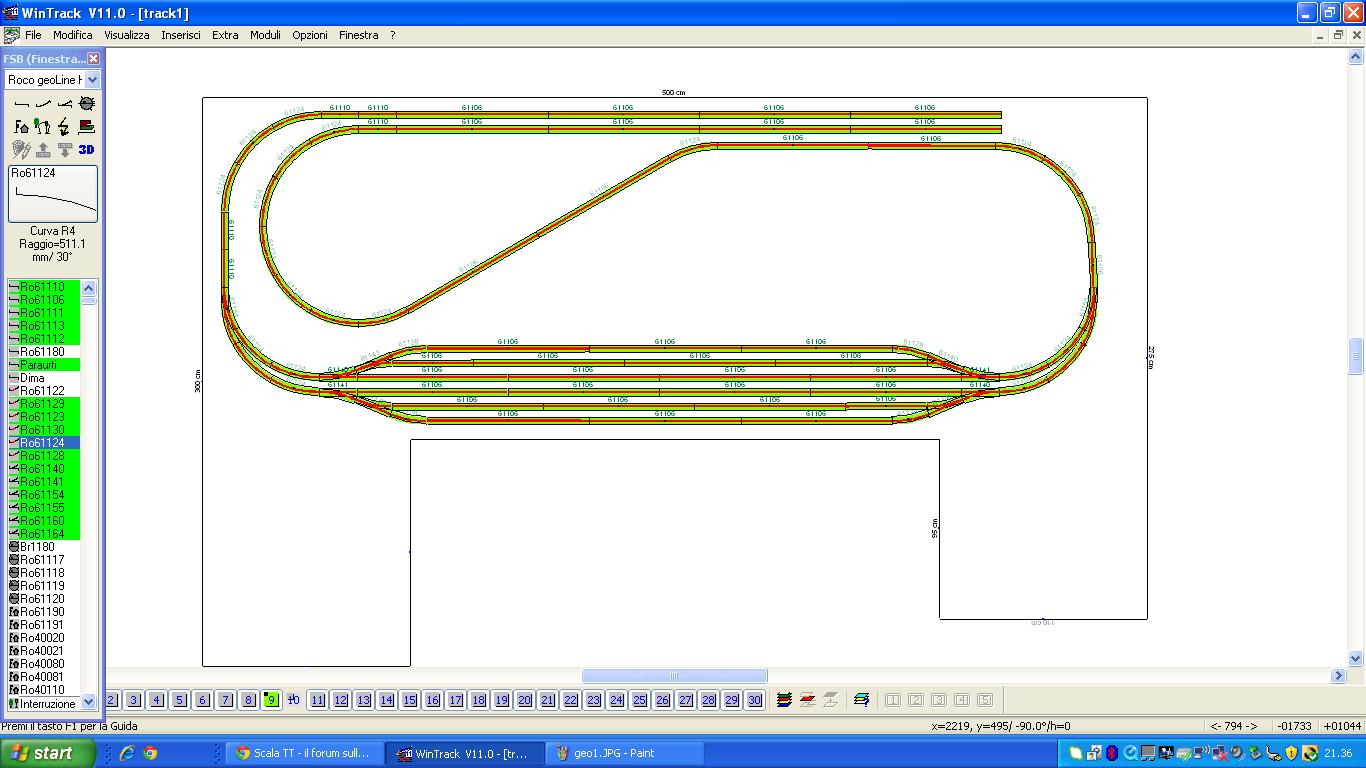Toggle layer 25 button

coord(639,700)
